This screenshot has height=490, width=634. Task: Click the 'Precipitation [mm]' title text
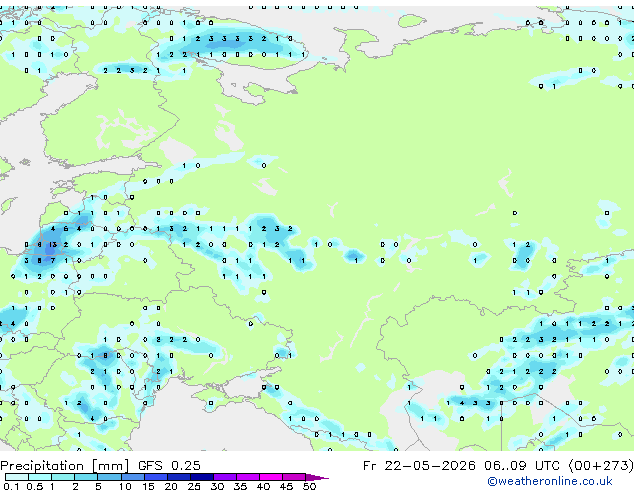65,466
